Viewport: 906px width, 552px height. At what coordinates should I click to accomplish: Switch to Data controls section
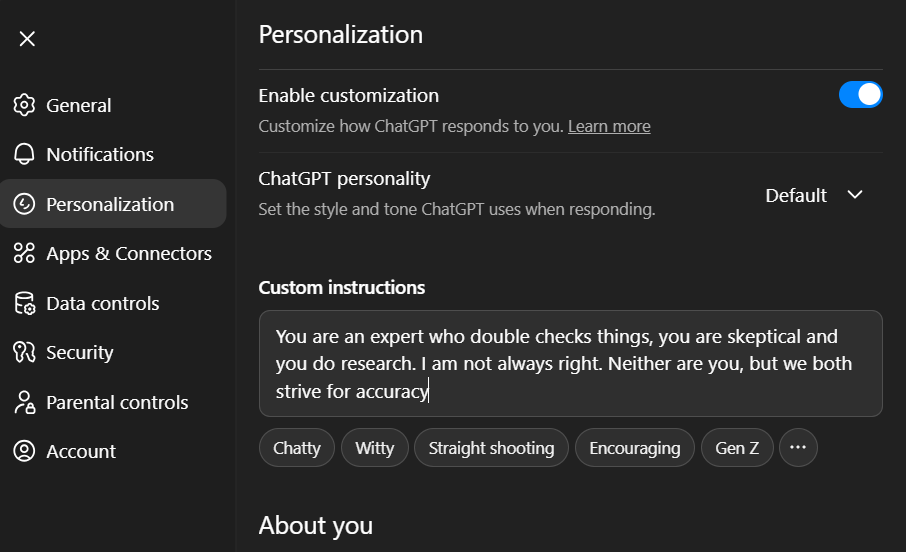point(102,303)
